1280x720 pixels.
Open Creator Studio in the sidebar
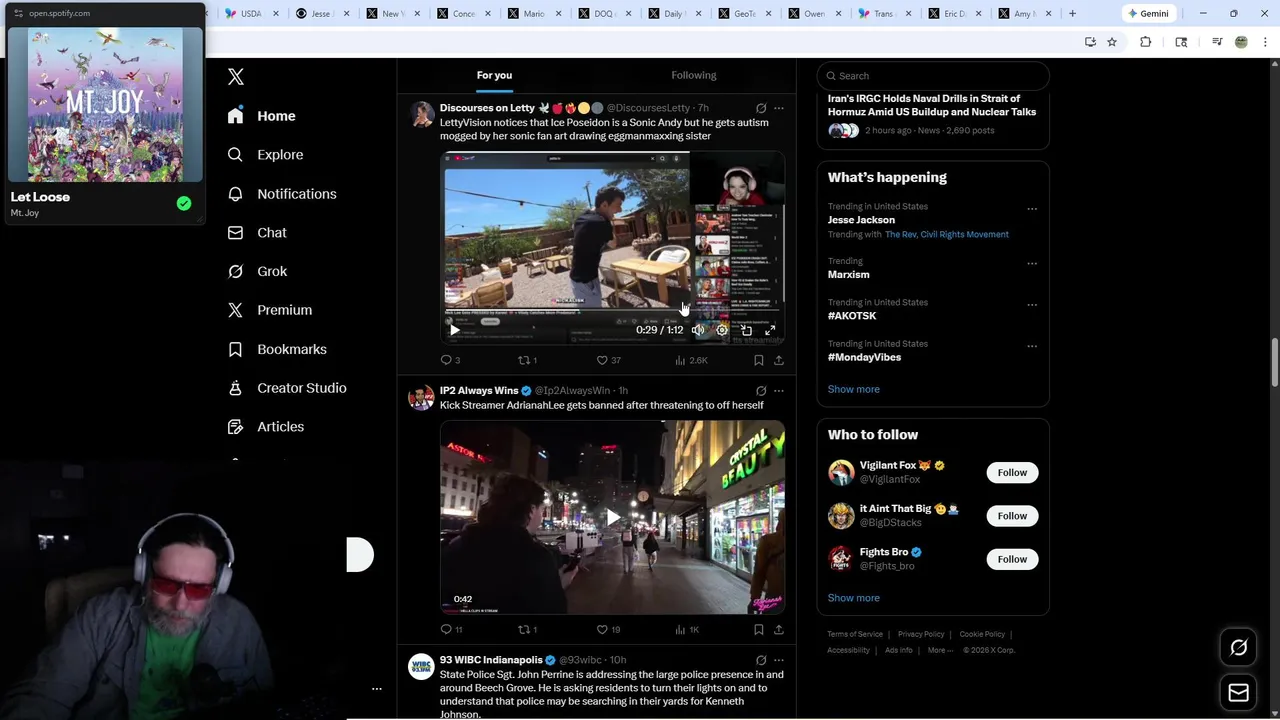click(287, 388)
